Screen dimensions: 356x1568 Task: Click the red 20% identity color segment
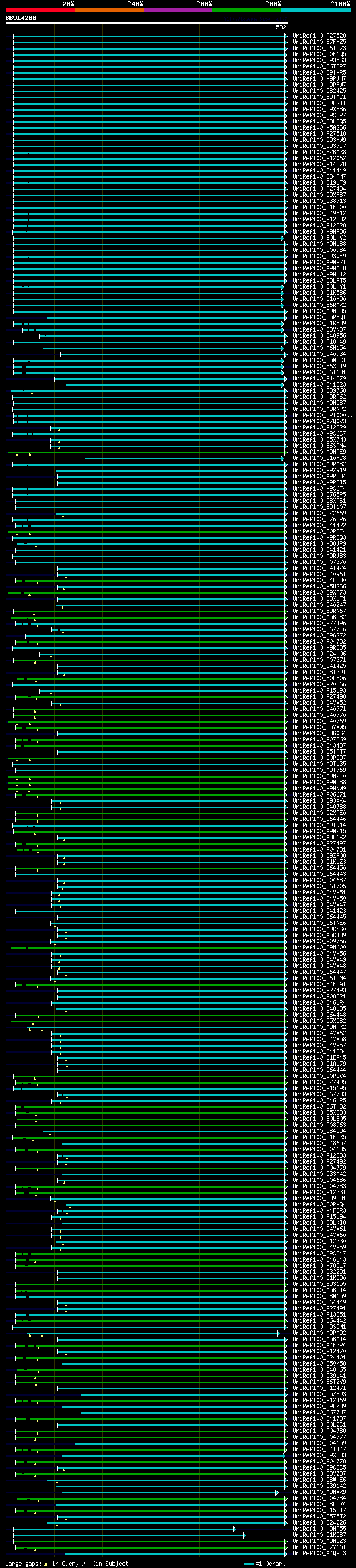(39, 10)
